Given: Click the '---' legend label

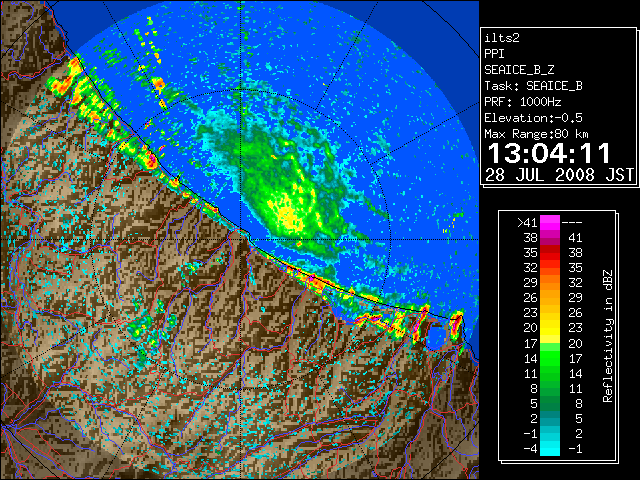Looking at the screenshot, I should tap(572, 222).
